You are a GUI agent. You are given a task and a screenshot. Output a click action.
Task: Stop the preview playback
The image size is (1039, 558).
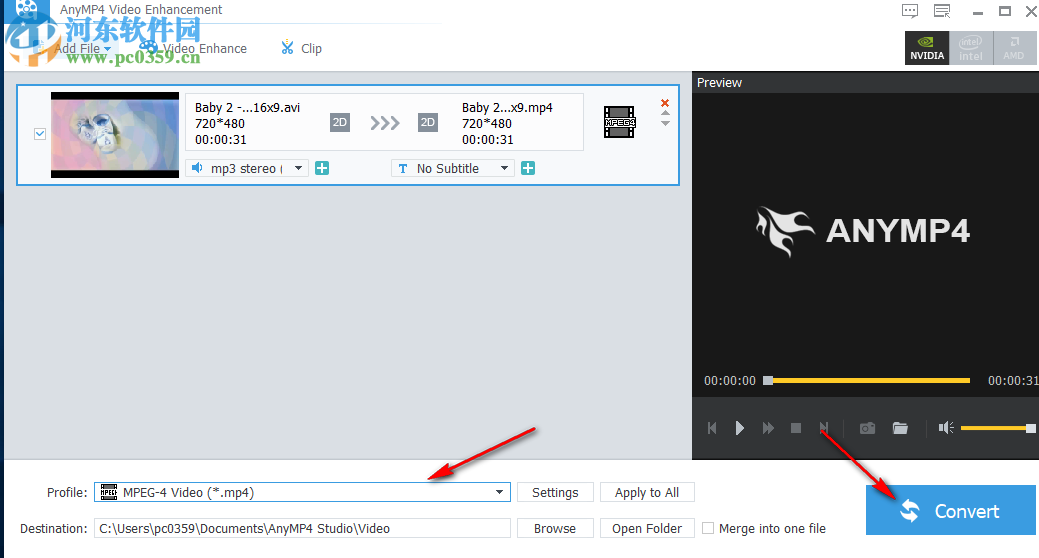click(796, 428)
